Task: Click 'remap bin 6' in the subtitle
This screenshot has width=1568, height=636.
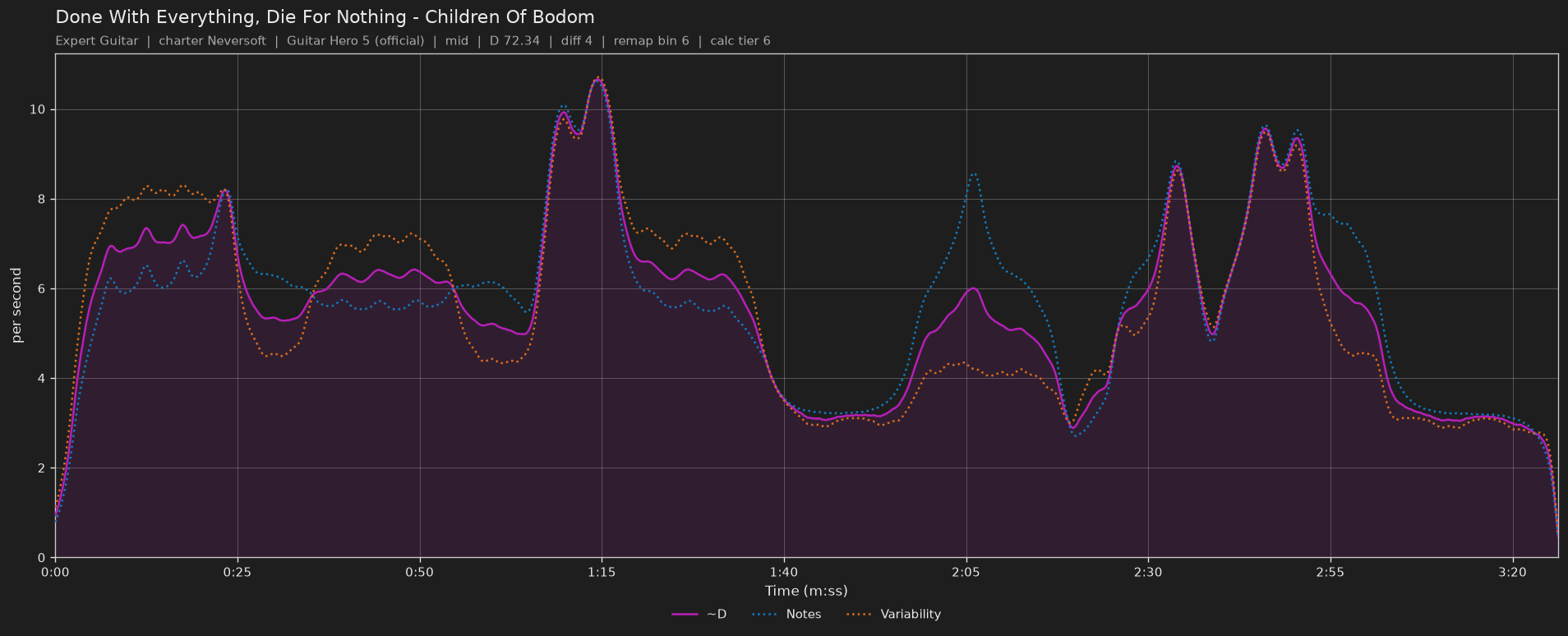Action: point(651,41)
